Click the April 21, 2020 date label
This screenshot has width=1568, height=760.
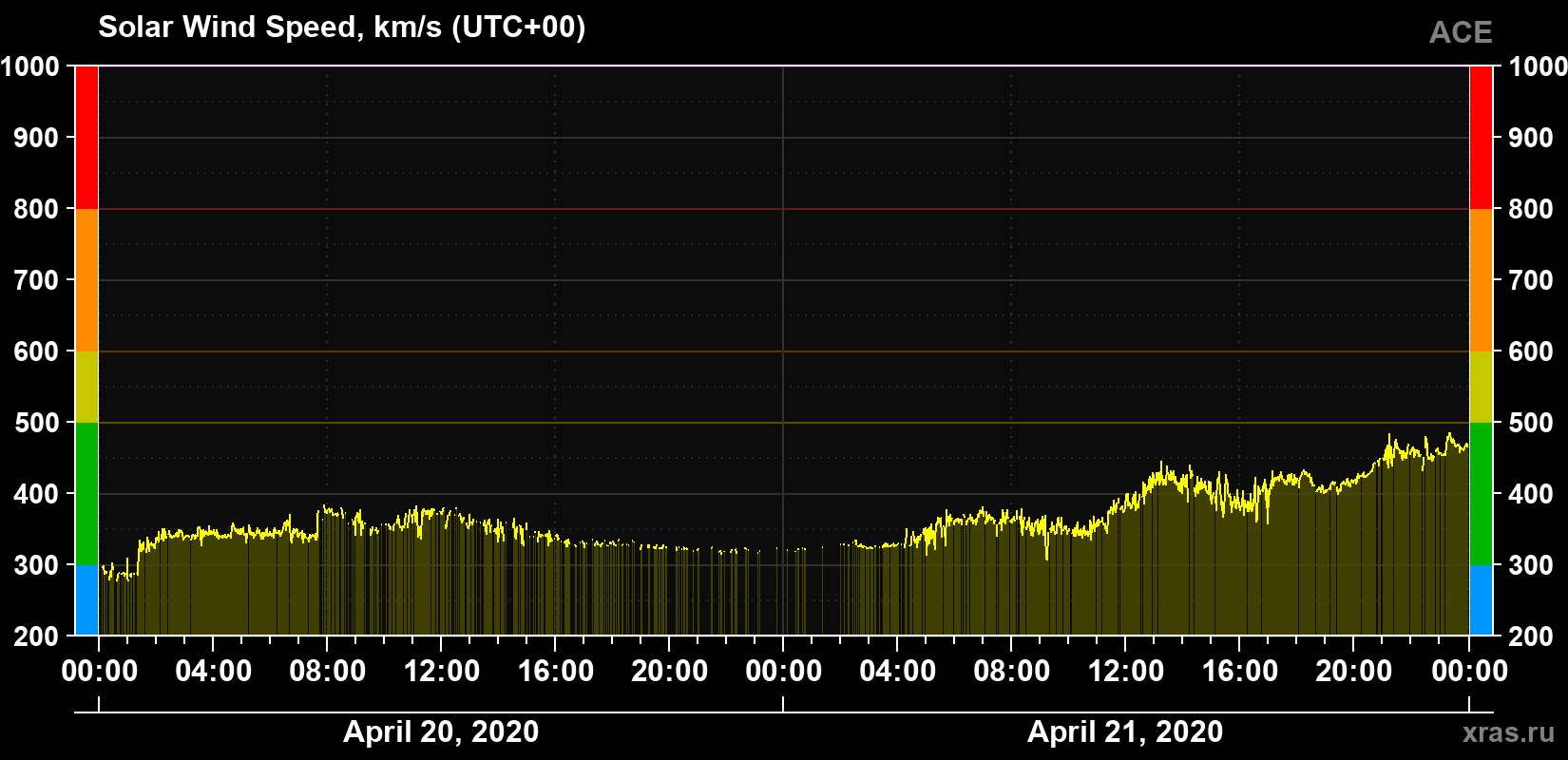pos(1125,731)
